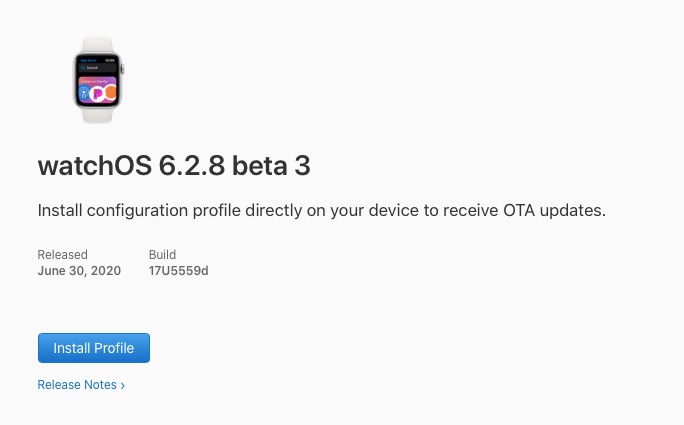Viewport: 684px width, 425px height.
Task: Click the chevron beside Release Notes
Action: [123, 385]
